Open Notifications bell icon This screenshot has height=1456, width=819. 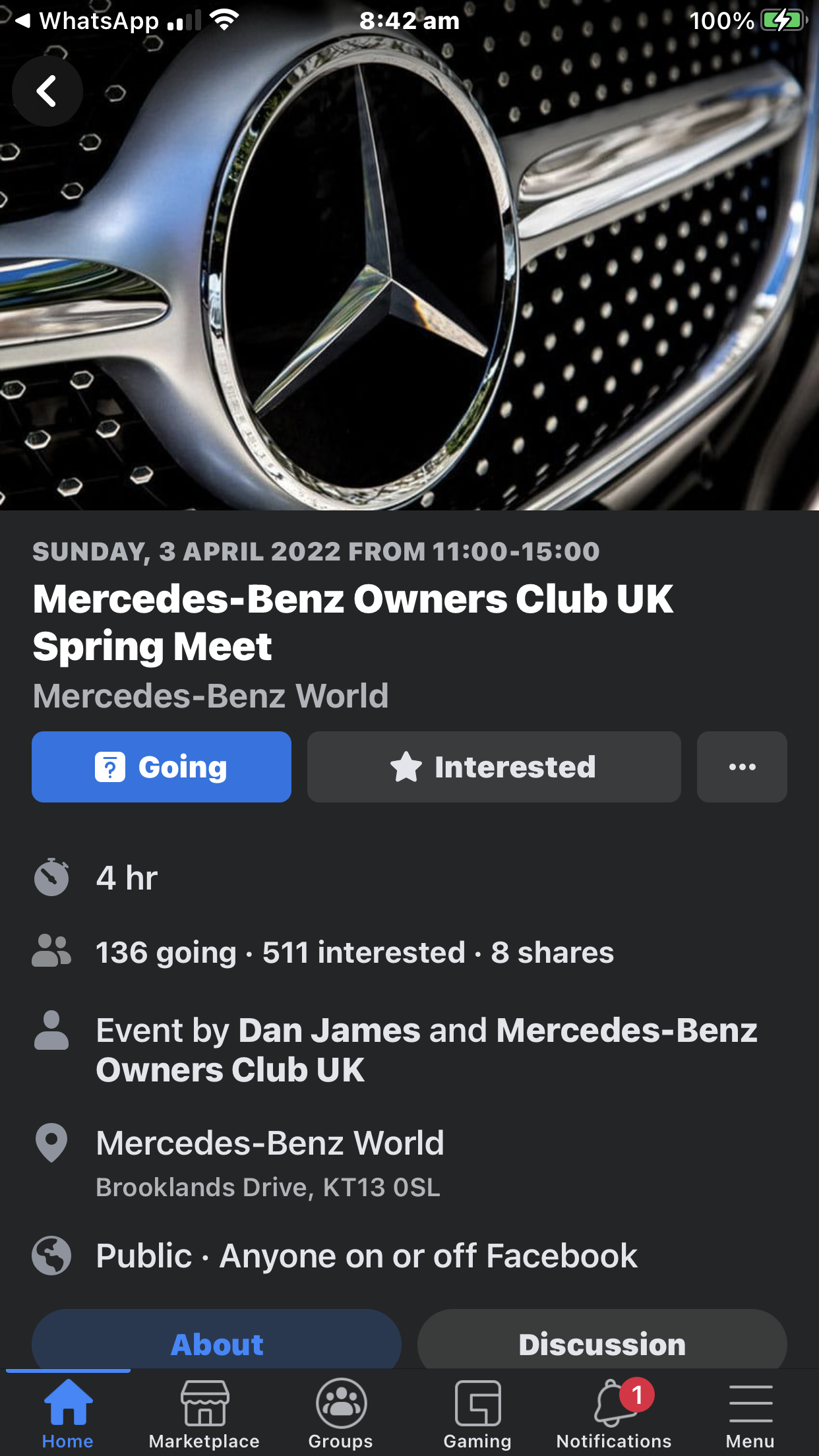point(614,1403)
